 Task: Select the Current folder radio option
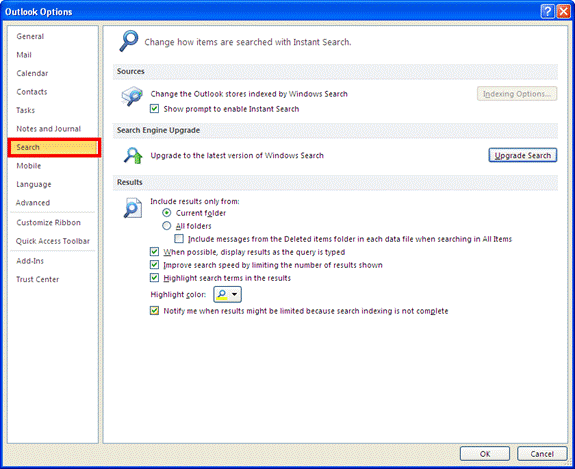166,213
